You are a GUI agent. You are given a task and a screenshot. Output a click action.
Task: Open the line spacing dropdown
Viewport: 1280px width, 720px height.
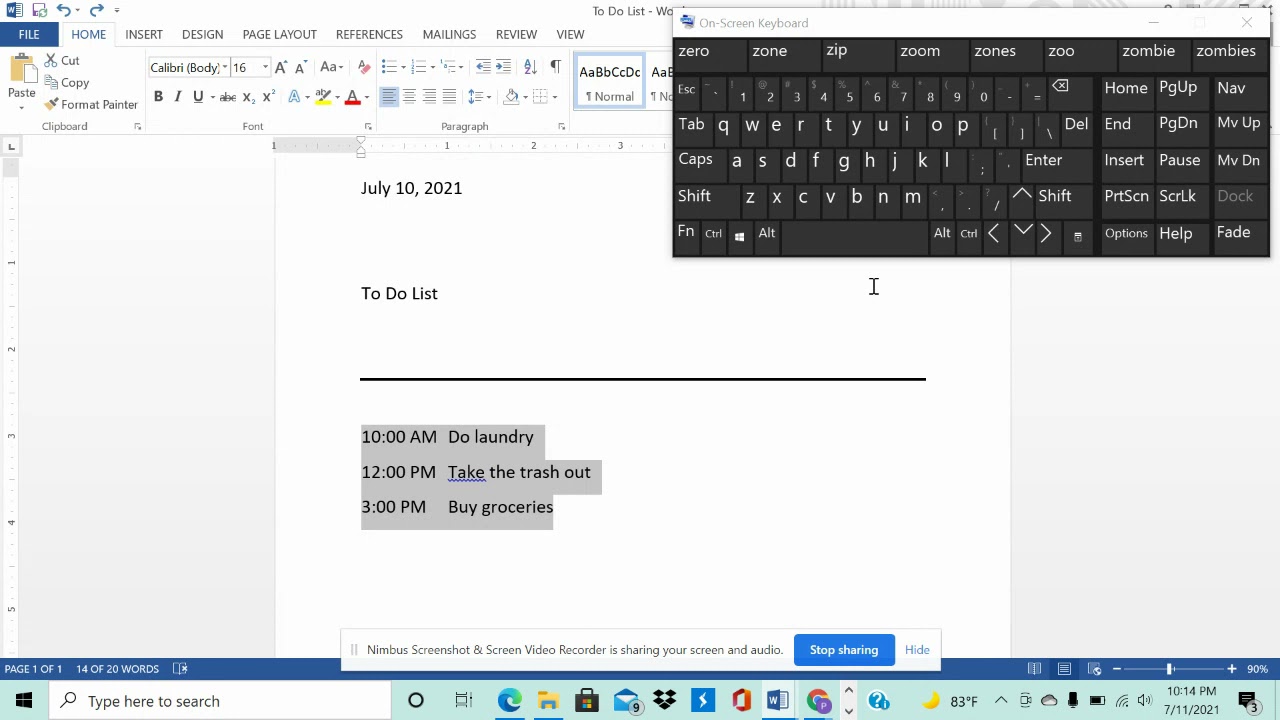[x=487, y=97]
